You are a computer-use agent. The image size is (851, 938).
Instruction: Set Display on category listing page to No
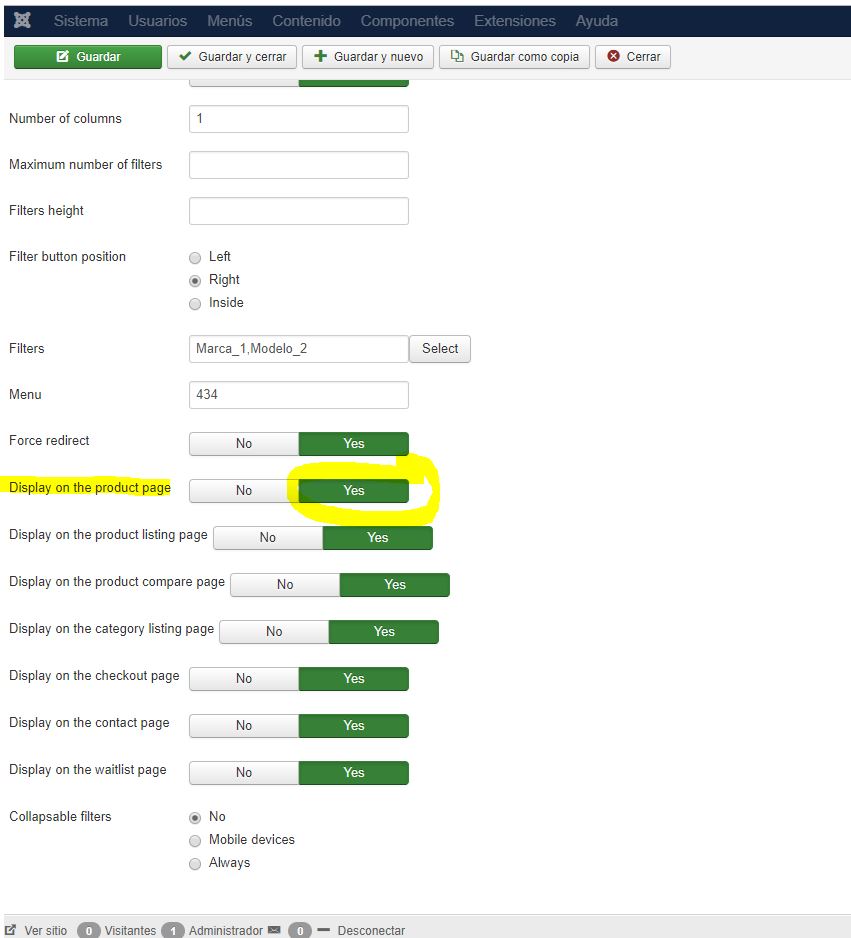tap(274, 632)
